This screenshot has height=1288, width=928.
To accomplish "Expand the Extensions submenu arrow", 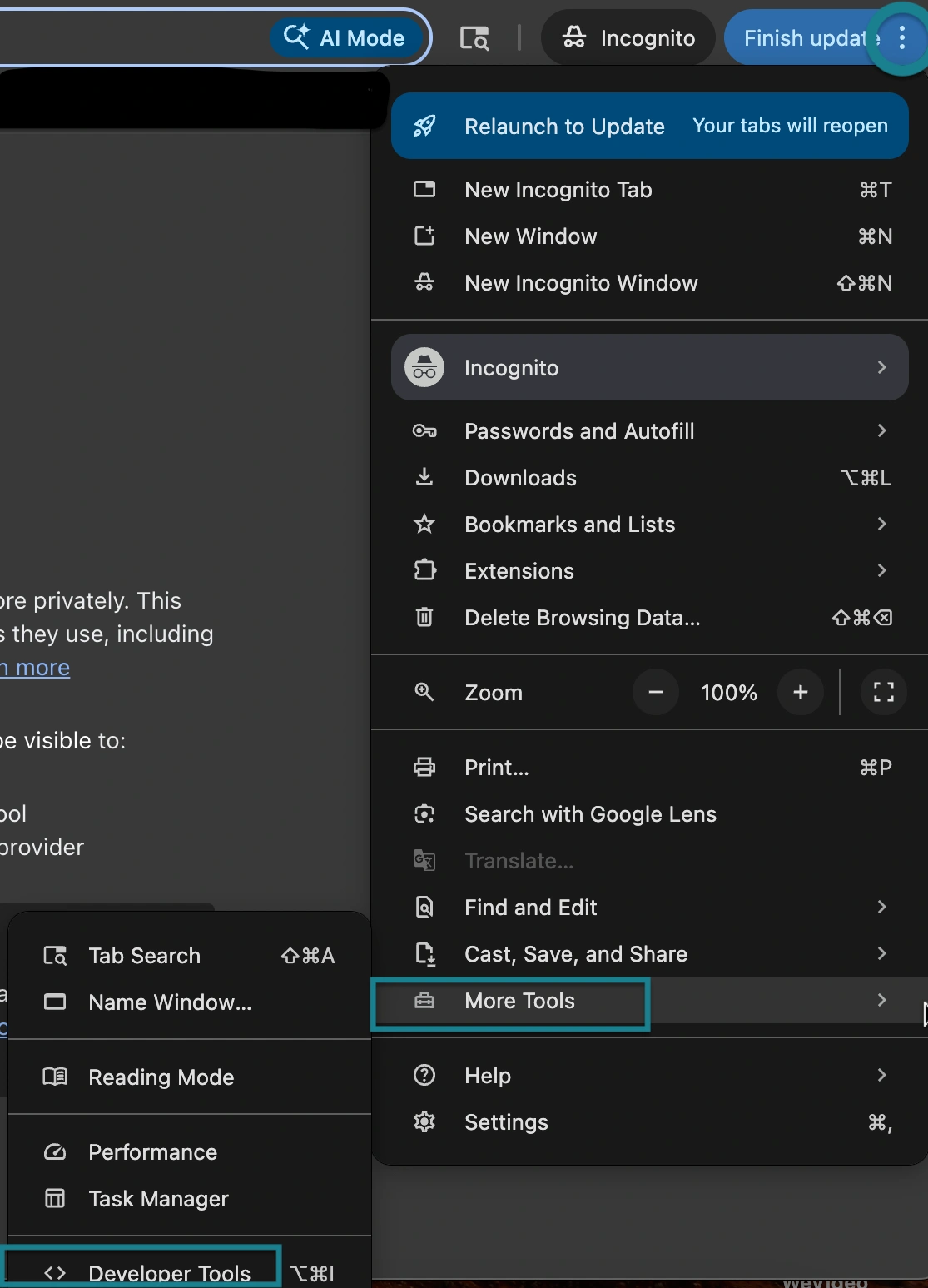I will pyautogui.click(x=881, y=570).
